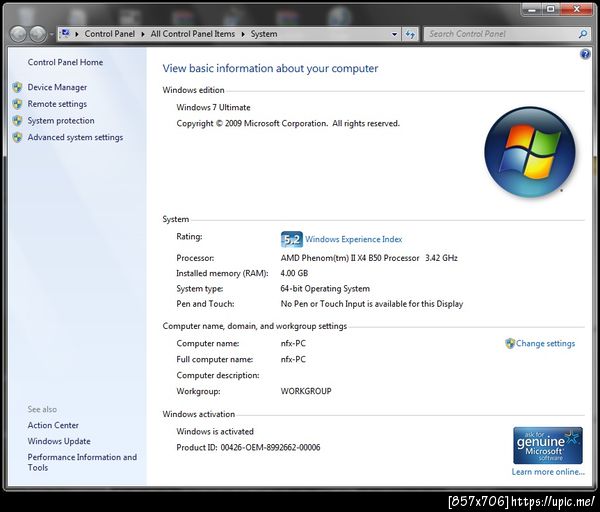Click the search magnifier icon
The width and height of the screenshot is (600, 512).
[583, 34]
